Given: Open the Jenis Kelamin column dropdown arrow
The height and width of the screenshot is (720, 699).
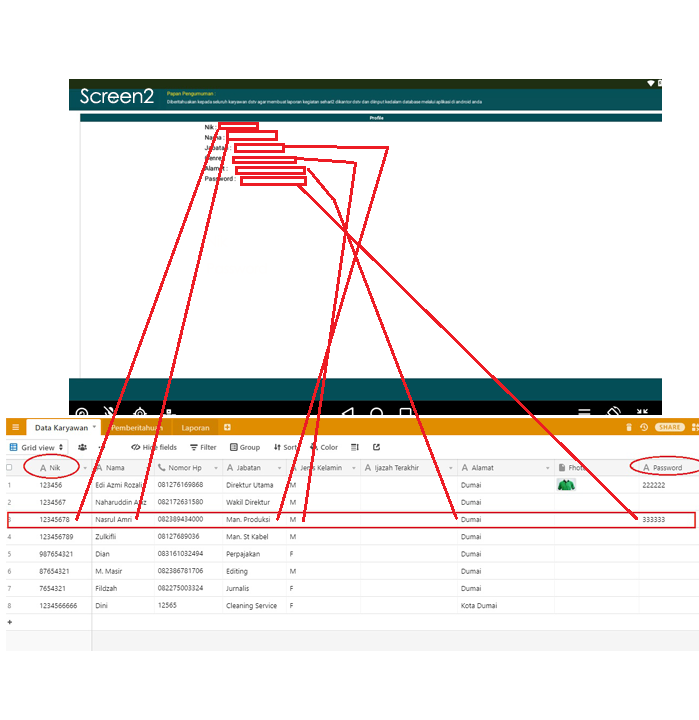Looking at the screenshot, I should click(x=354, y=468).
